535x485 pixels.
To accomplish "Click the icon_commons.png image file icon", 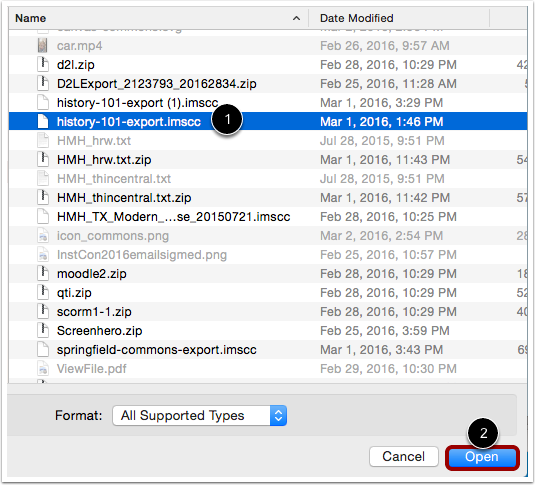I will point(43,236).
